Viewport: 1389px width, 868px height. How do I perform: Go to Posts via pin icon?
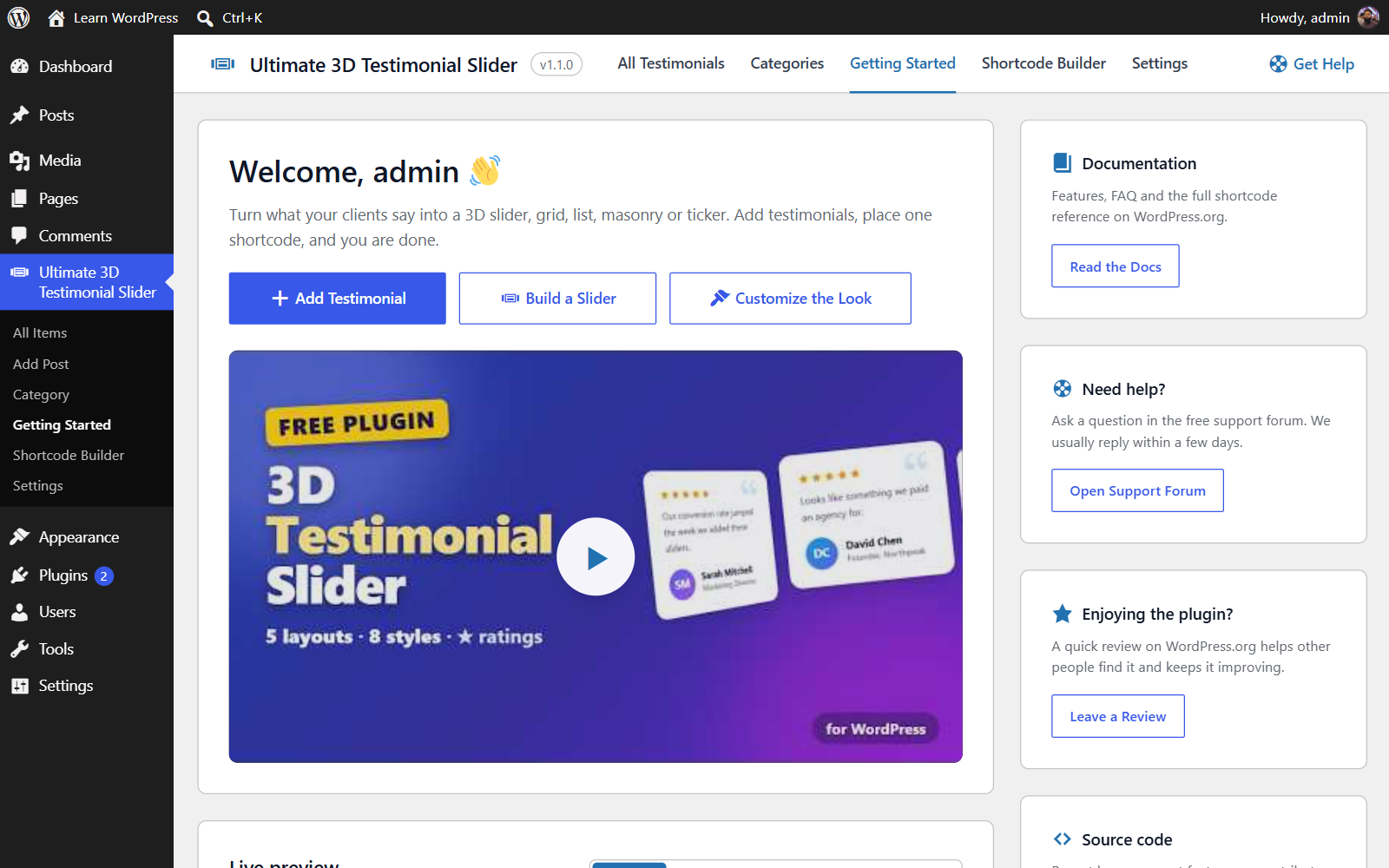pos(20,115)
